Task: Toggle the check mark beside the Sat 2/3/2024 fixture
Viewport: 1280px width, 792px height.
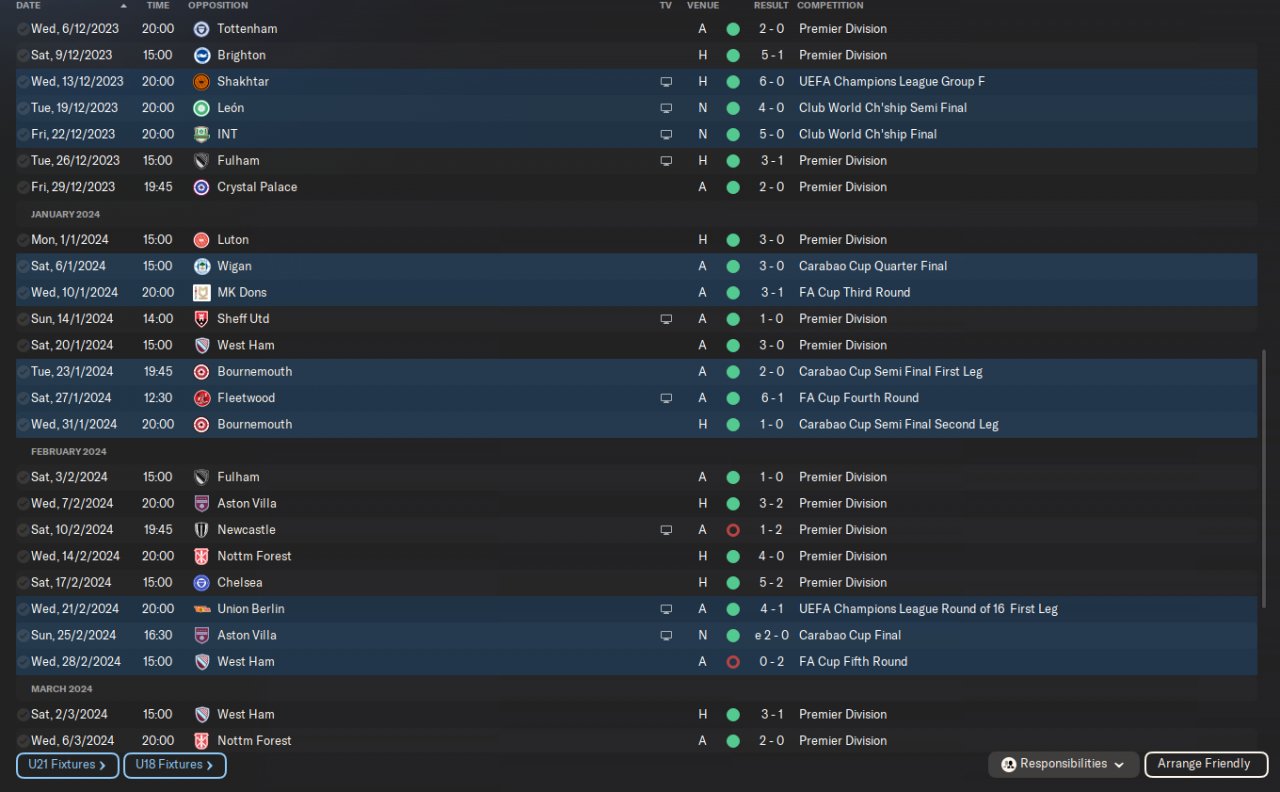Action: [23, 715]
